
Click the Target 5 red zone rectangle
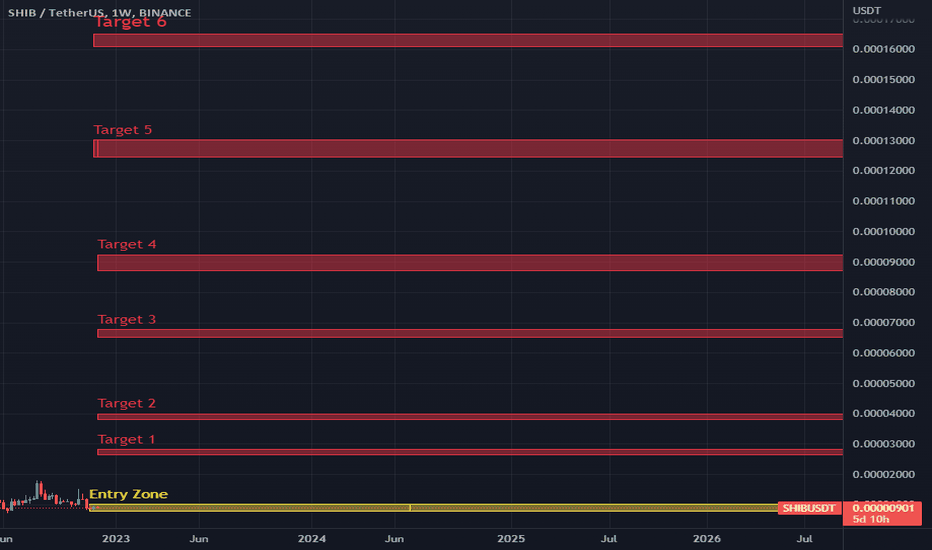[x=468, y=149]
